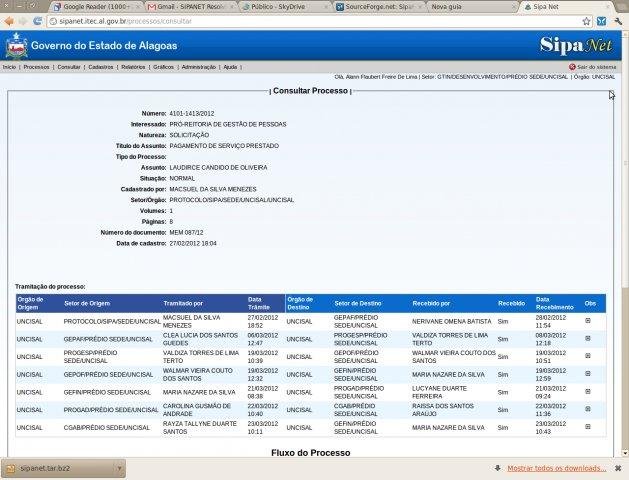This screenshot has height=480, width=629.
Task: Open the Gráficos menu
Action: coord(163,67)
